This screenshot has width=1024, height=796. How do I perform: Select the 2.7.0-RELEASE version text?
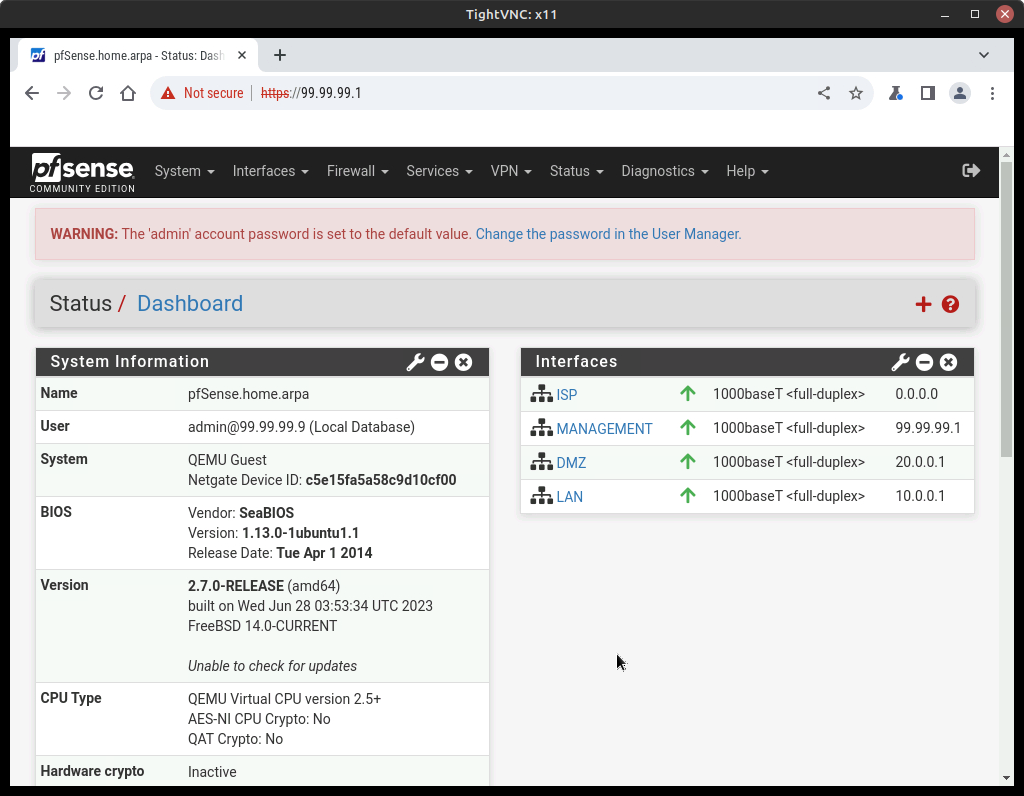[236, 586]
